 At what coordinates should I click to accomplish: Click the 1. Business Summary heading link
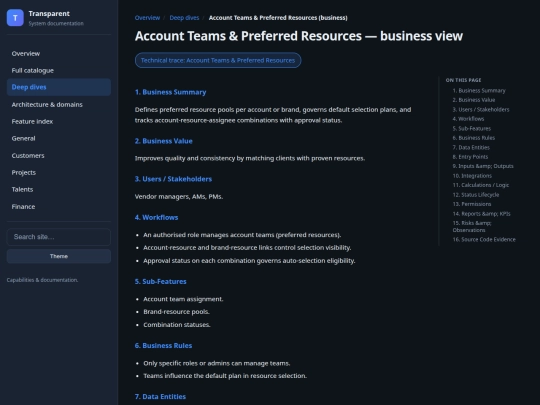170,92
